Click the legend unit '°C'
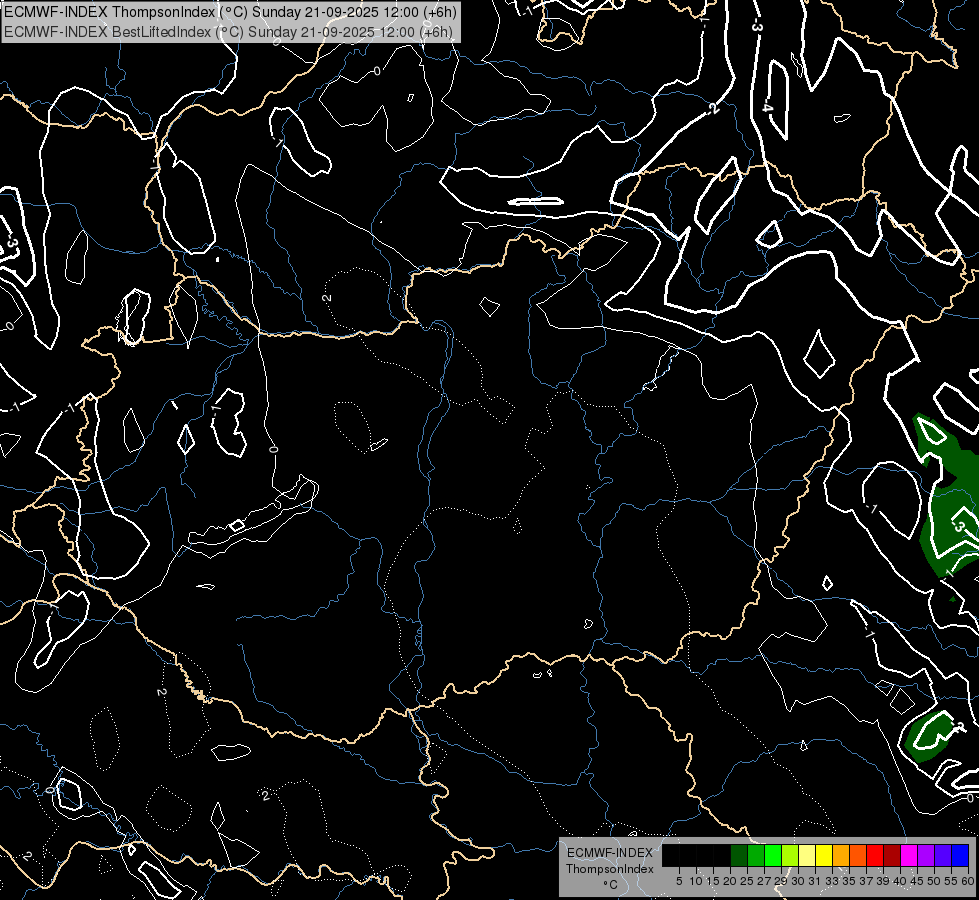 pos(611,885)
